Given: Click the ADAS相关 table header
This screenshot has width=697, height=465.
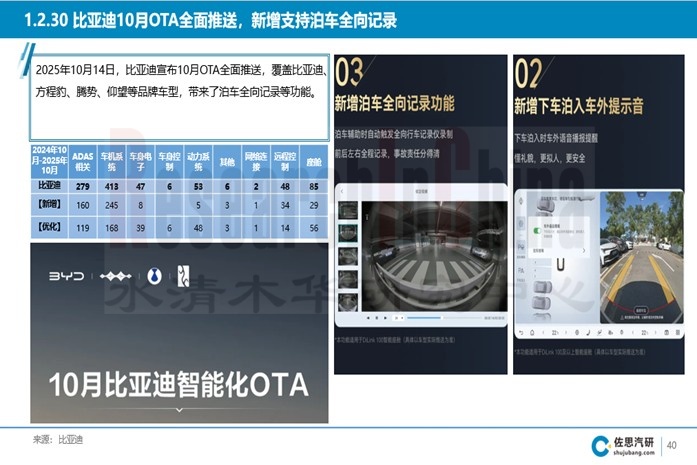Looking at the screenshot, I should 83,162.
